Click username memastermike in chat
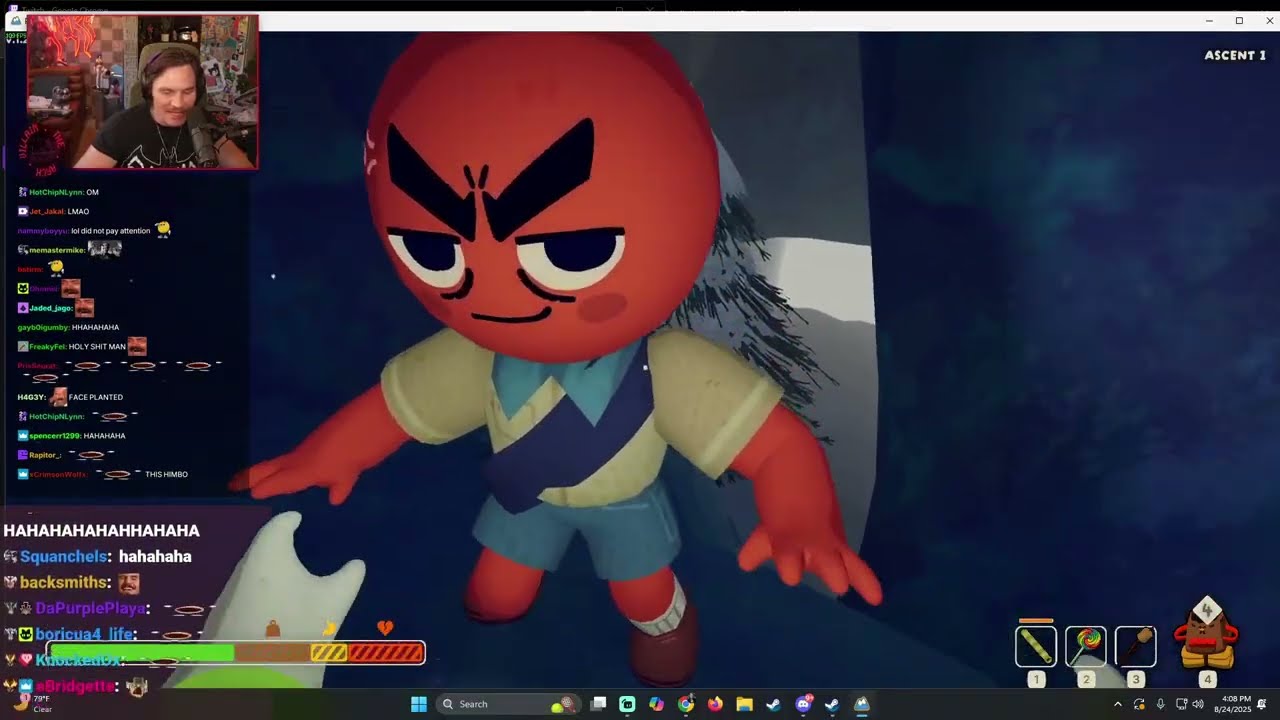This screenshot has width=1280, height=720. click(x=57, y=250)
